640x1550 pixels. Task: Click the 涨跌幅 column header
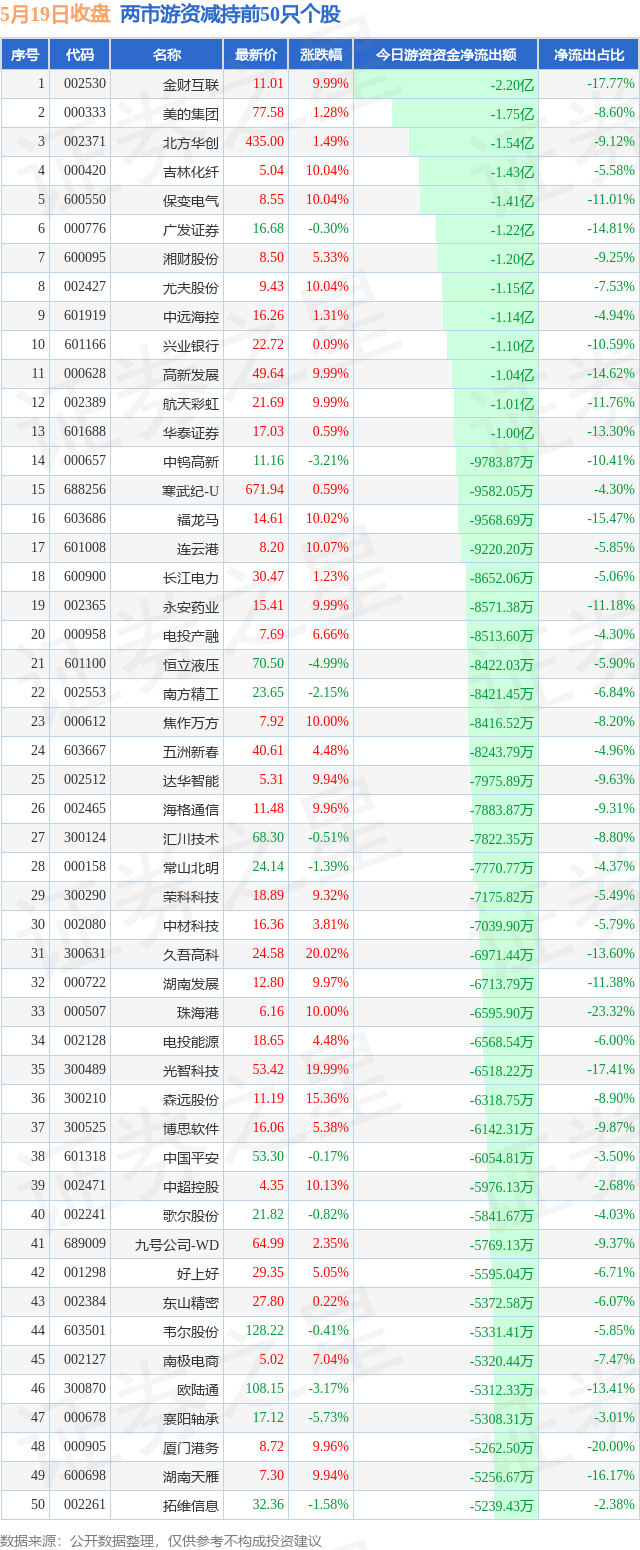320,55
